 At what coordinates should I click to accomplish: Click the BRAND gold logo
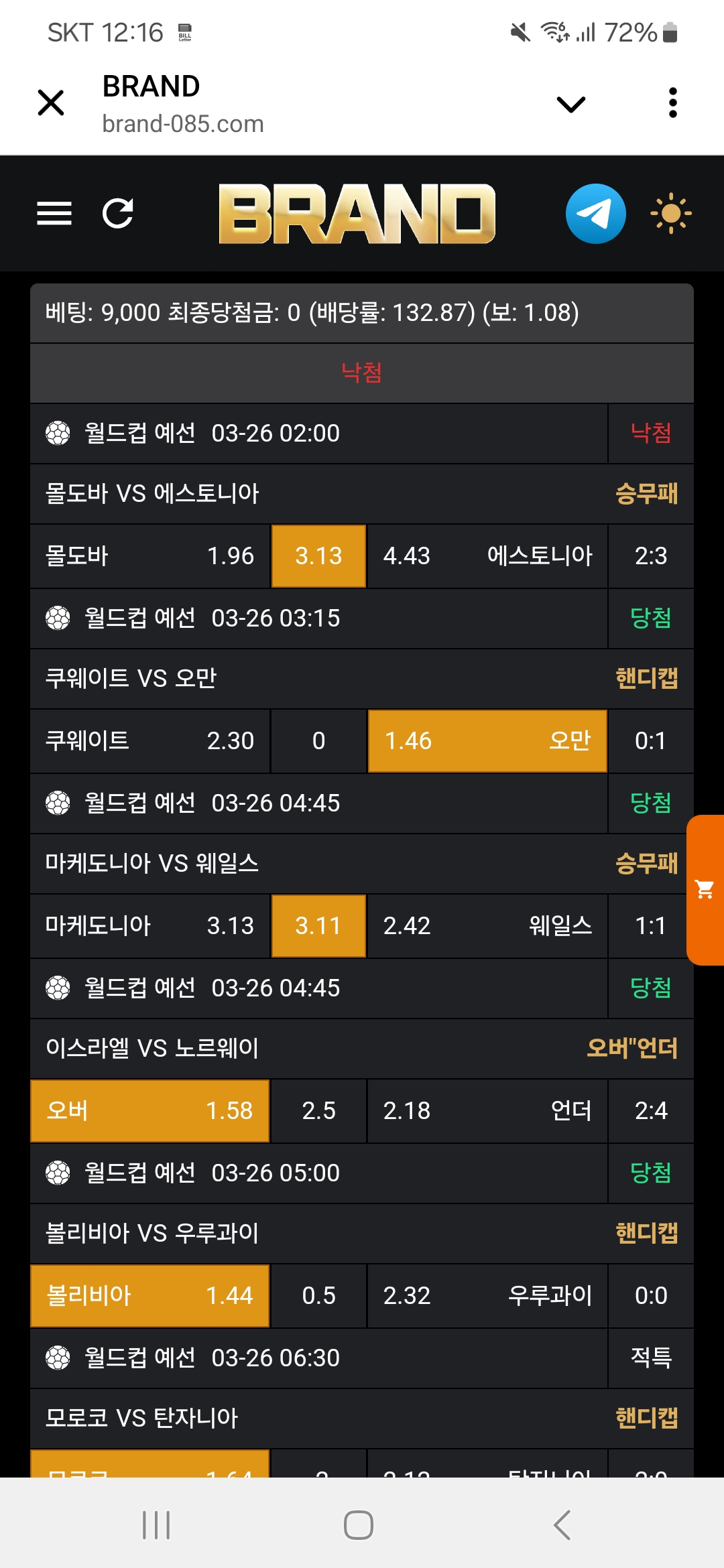coord(357,214)
